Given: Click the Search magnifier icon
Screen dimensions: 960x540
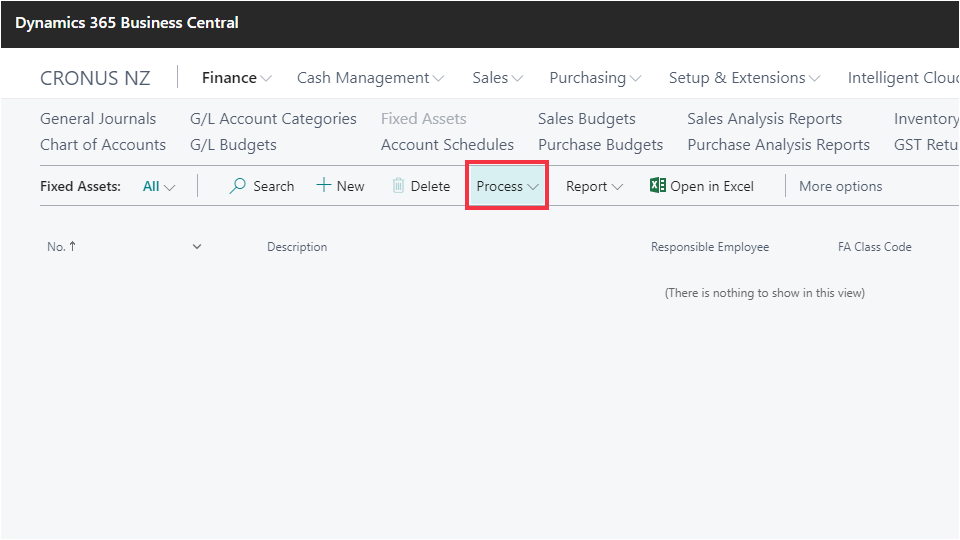Looking at the screenshot, I should point(237,186).
